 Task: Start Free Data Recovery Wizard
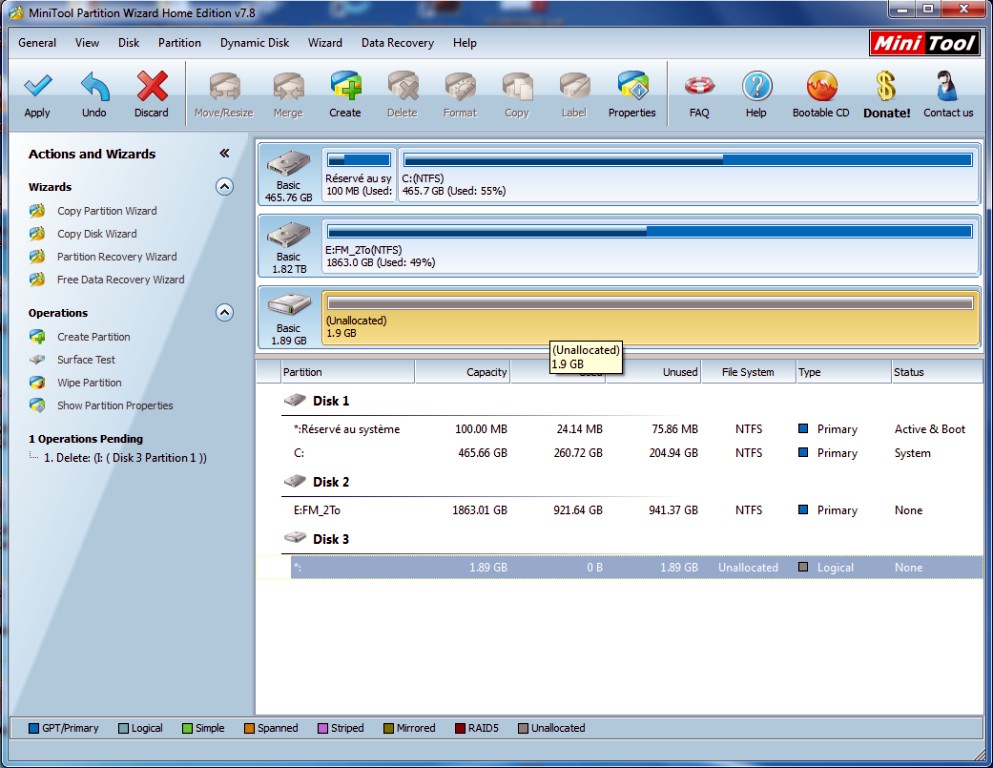point(121,279)
